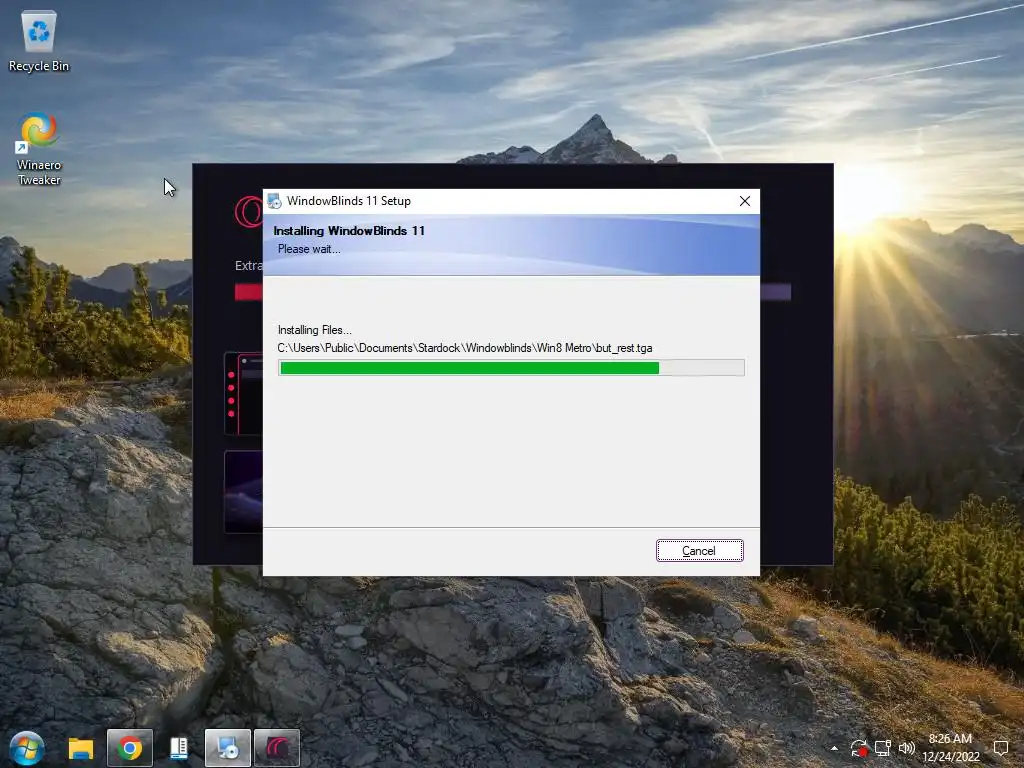Screen dimensions: 1024x768
Task: Open the clock showing 8:26 AM
Action: 950,748
